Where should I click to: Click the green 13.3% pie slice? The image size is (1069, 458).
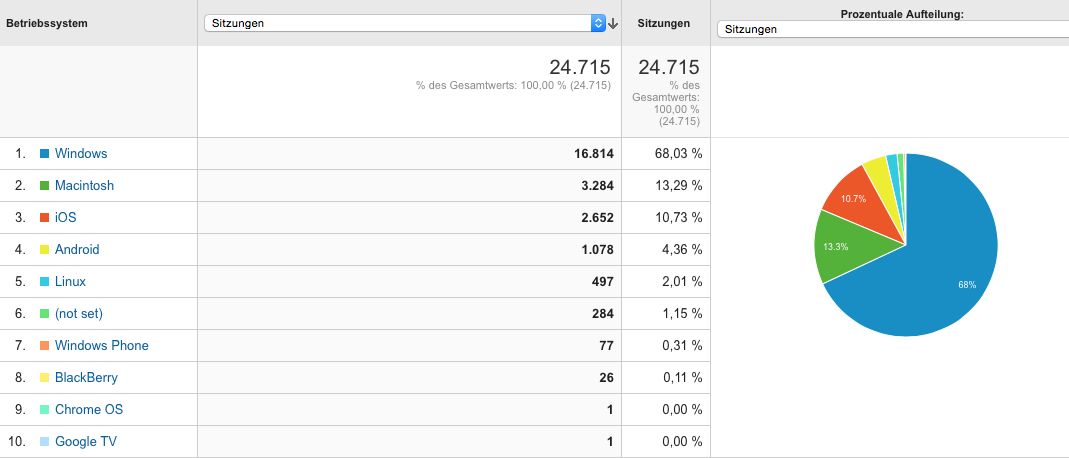click(x=842, y=247)
